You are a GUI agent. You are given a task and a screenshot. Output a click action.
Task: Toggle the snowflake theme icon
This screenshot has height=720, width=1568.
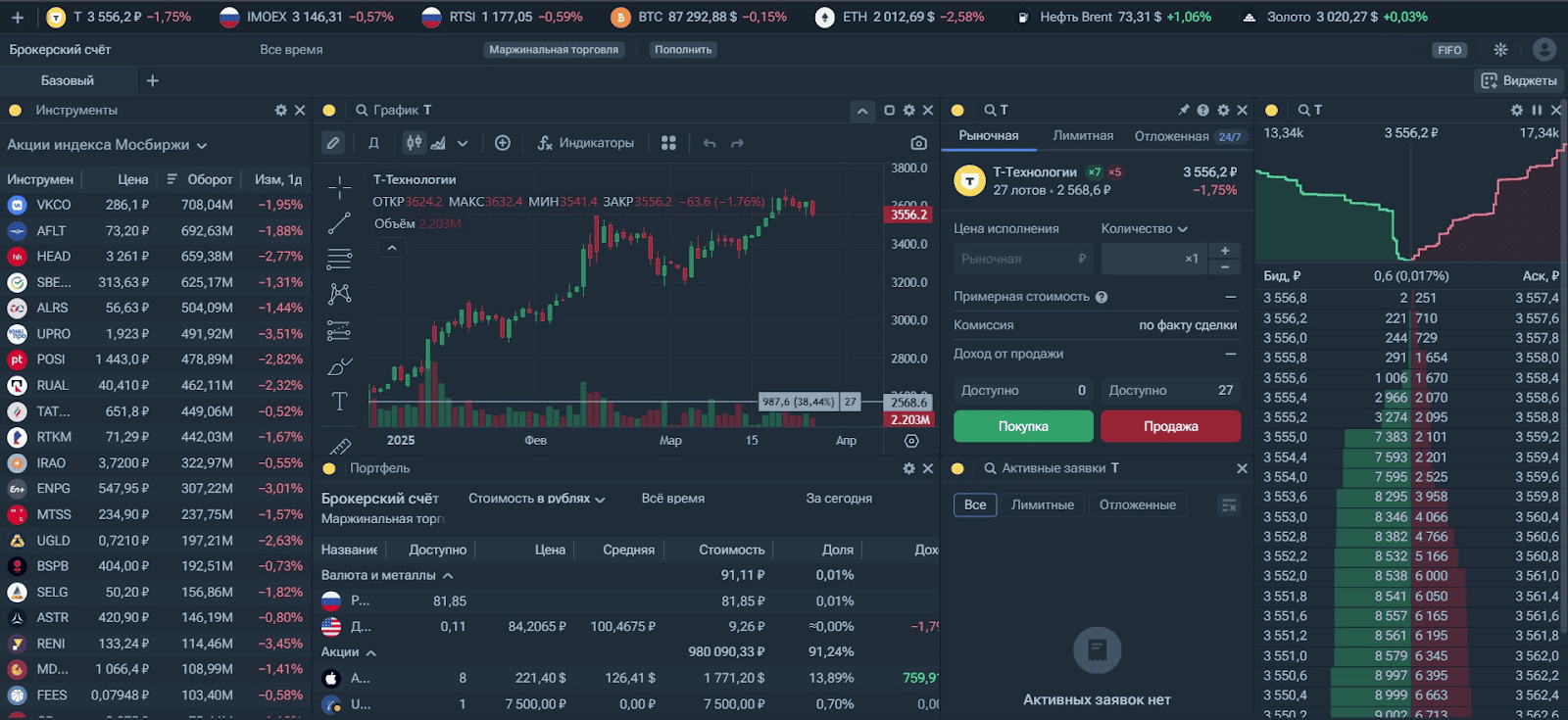point(1500,50)
